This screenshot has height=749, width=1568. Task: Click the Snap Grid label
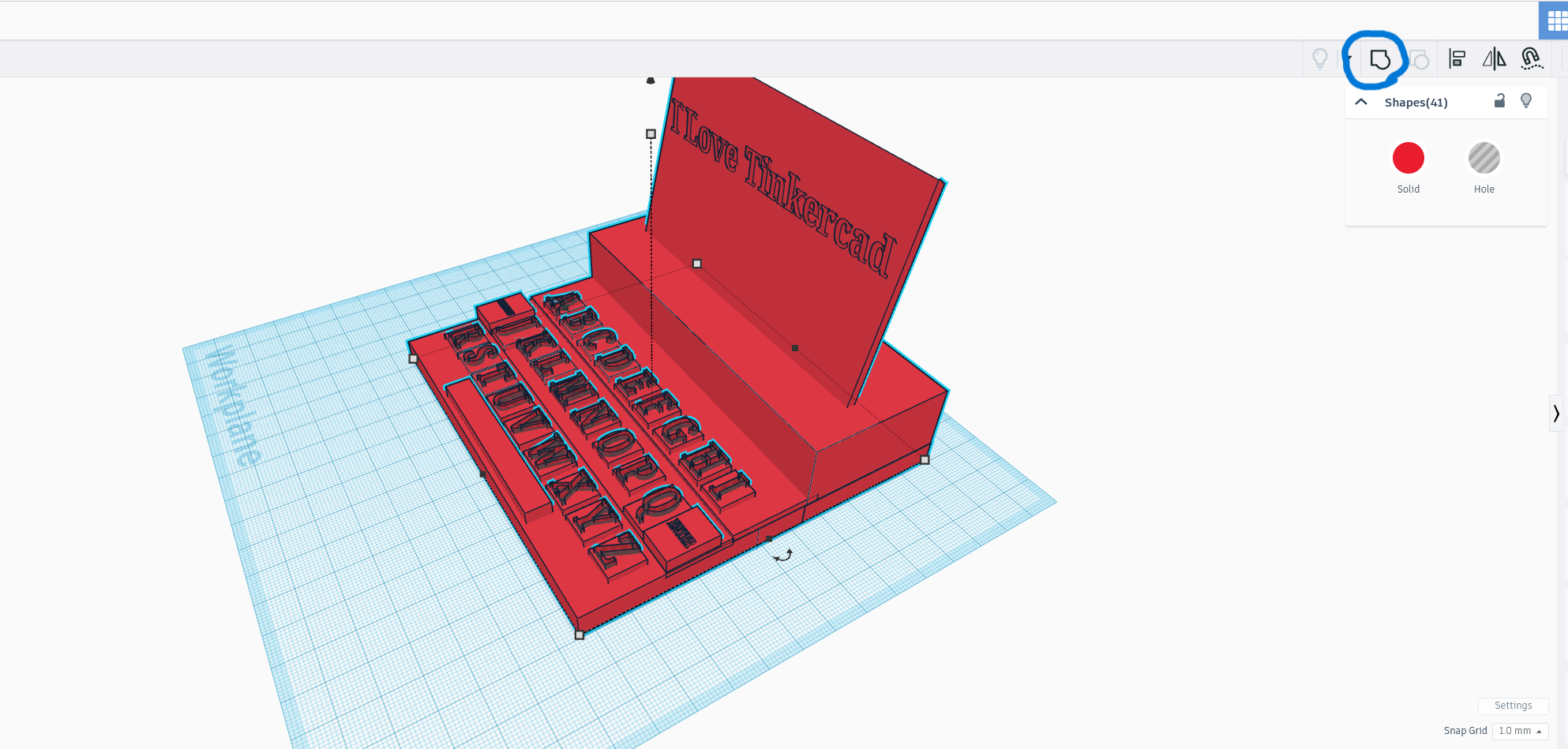pyautogui.click(x=1465, y=731)
